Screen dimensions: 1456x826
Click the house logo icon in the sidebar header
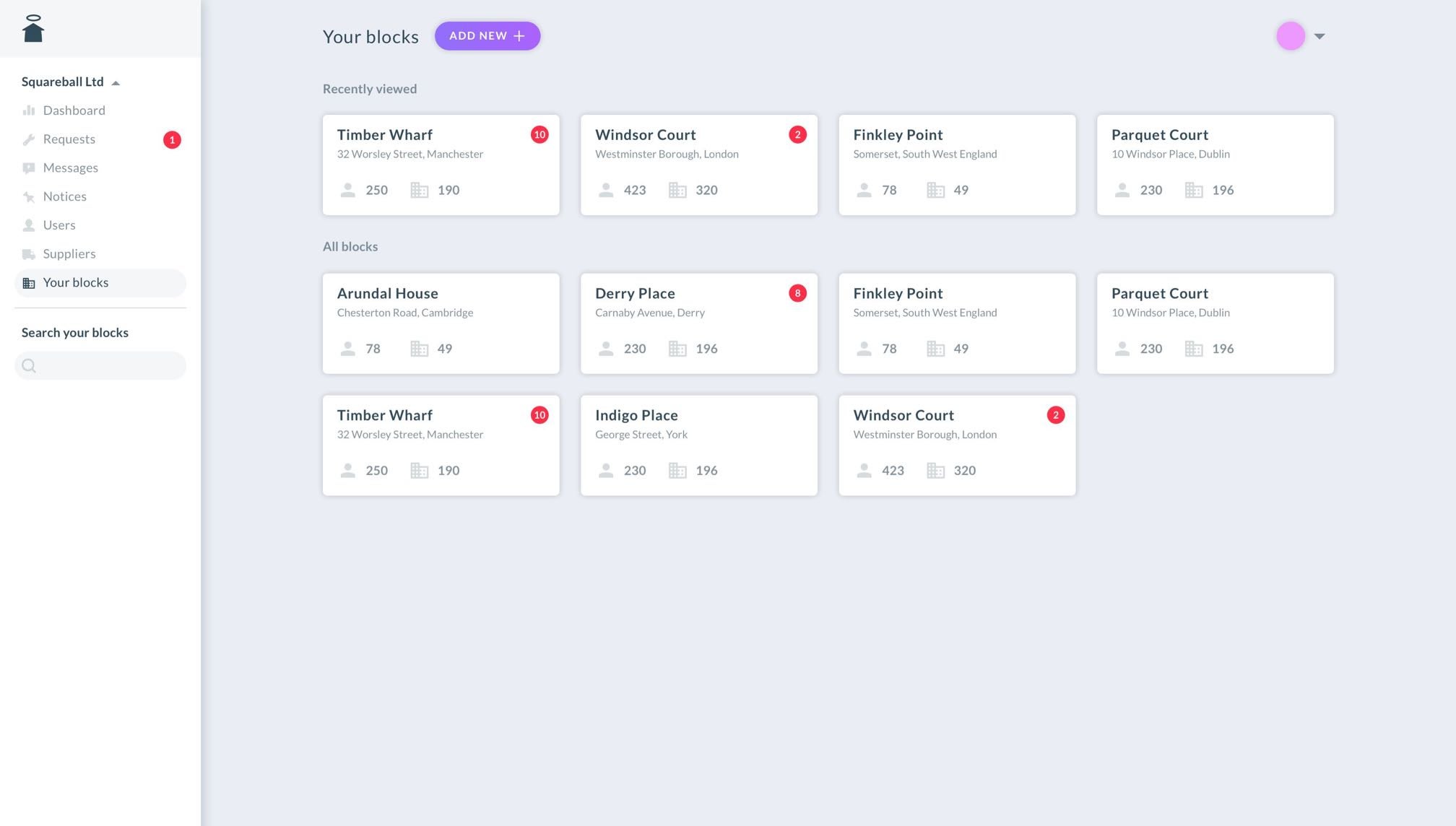point(33,29)
